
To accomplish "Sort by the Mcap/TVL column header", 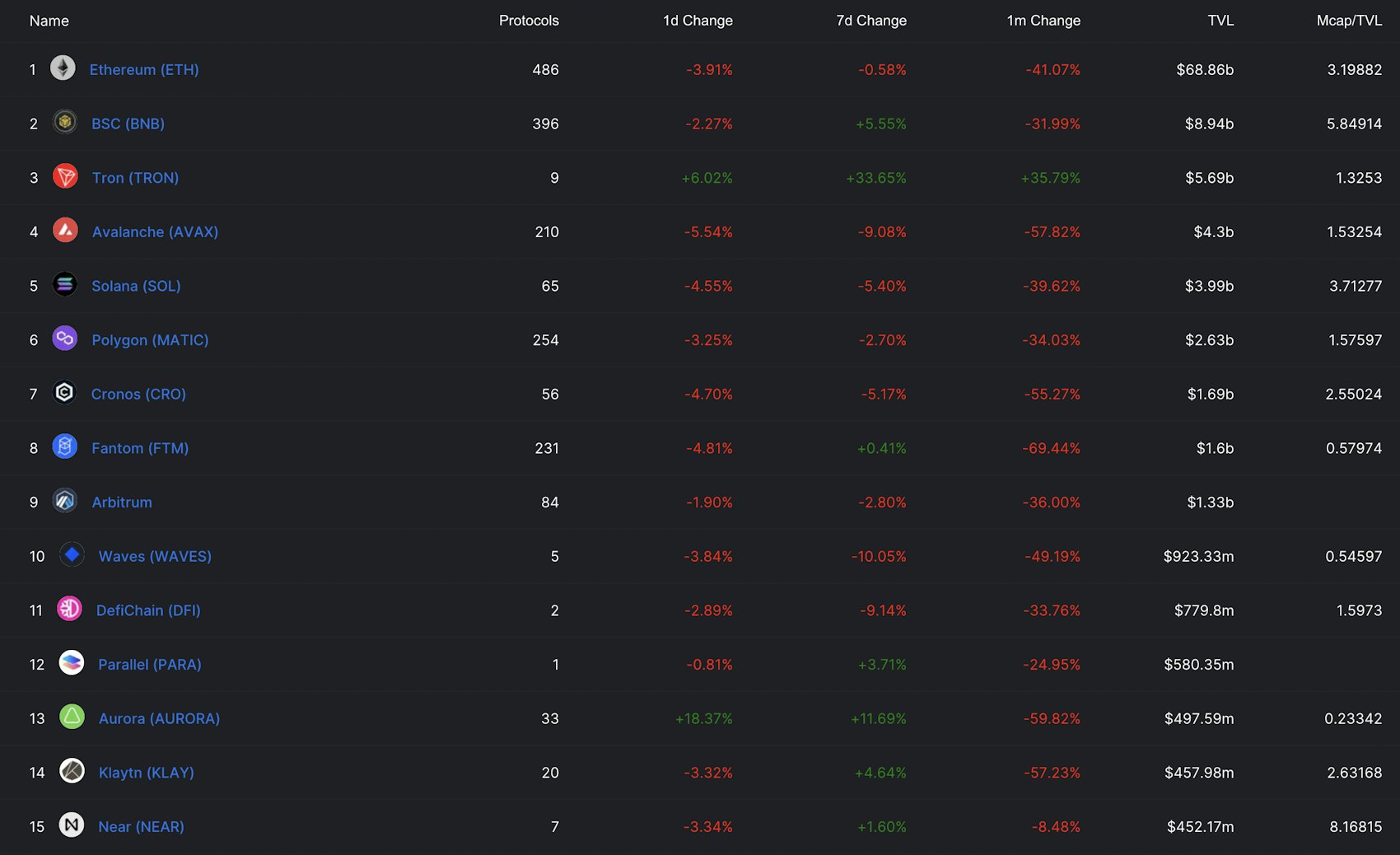I will tap(1349, 21).
